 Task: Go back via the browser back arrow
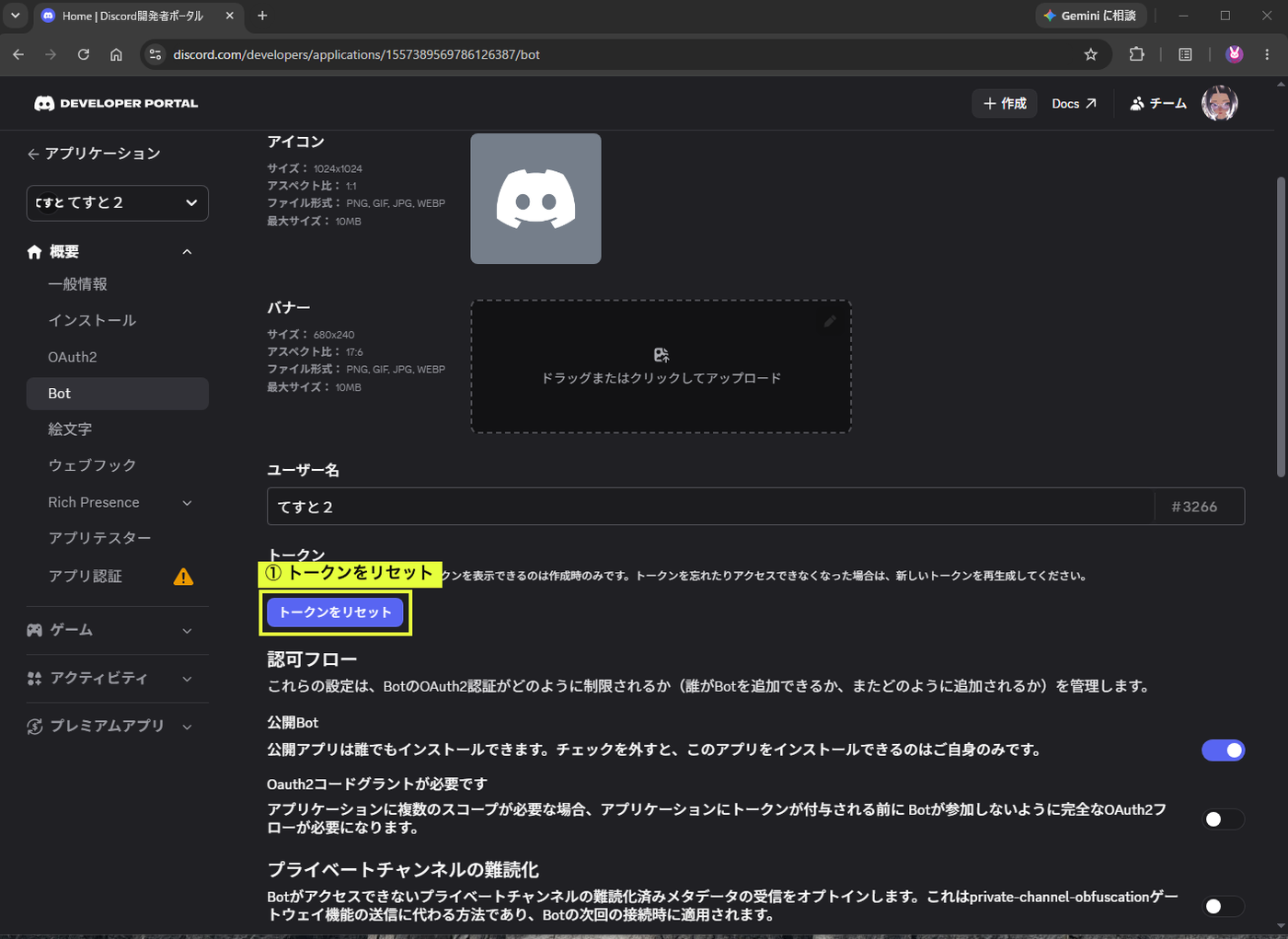point(18,54)
